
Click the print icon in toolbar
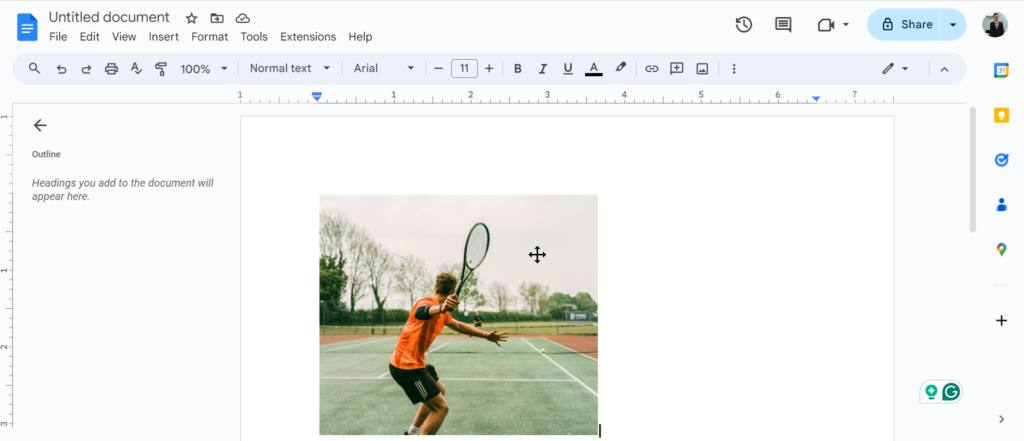coord(111,69)
